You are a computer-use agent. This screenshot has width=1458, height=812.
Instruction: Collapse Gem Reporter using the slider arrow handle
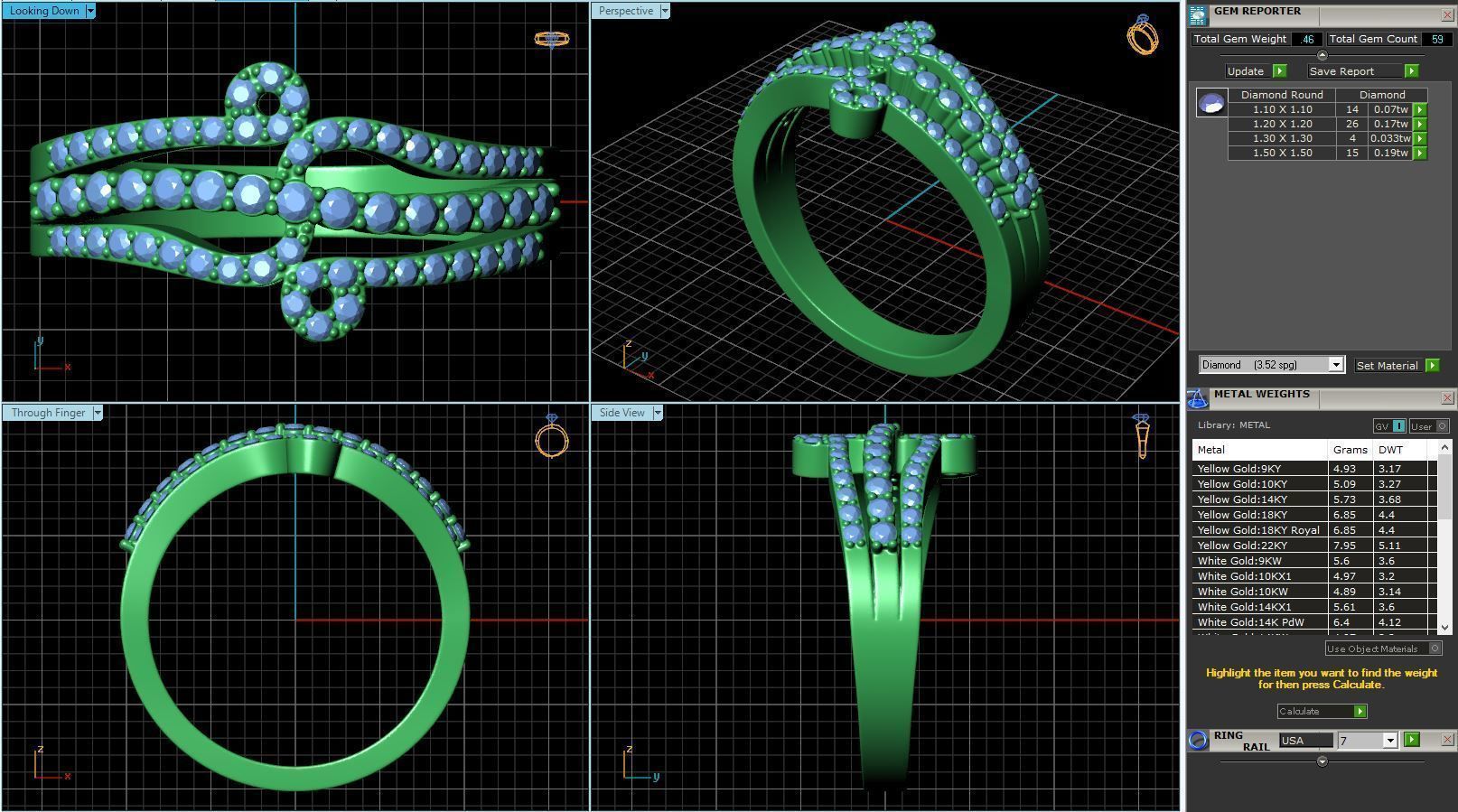(x=1322, y=56)
